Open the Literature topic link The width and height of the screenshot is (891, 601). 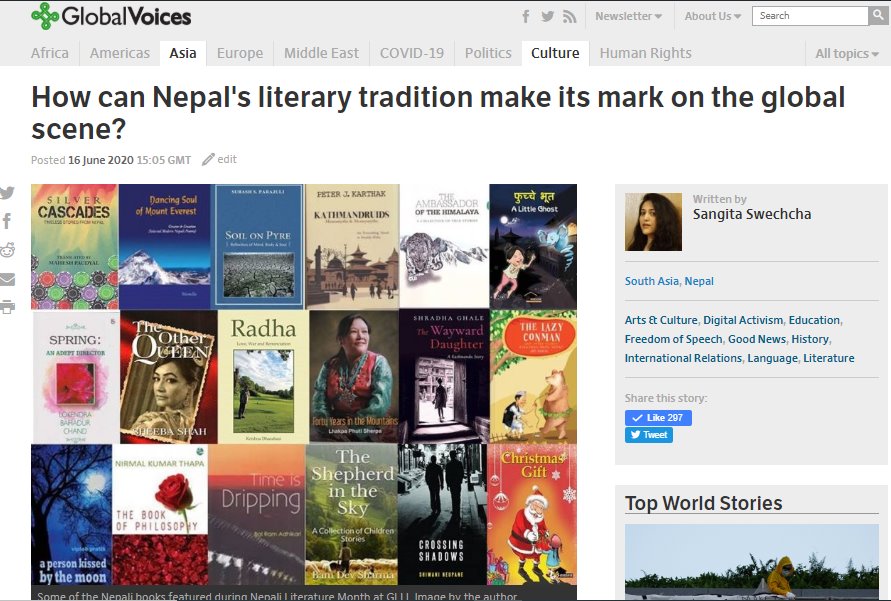click(x=828, y=358)
